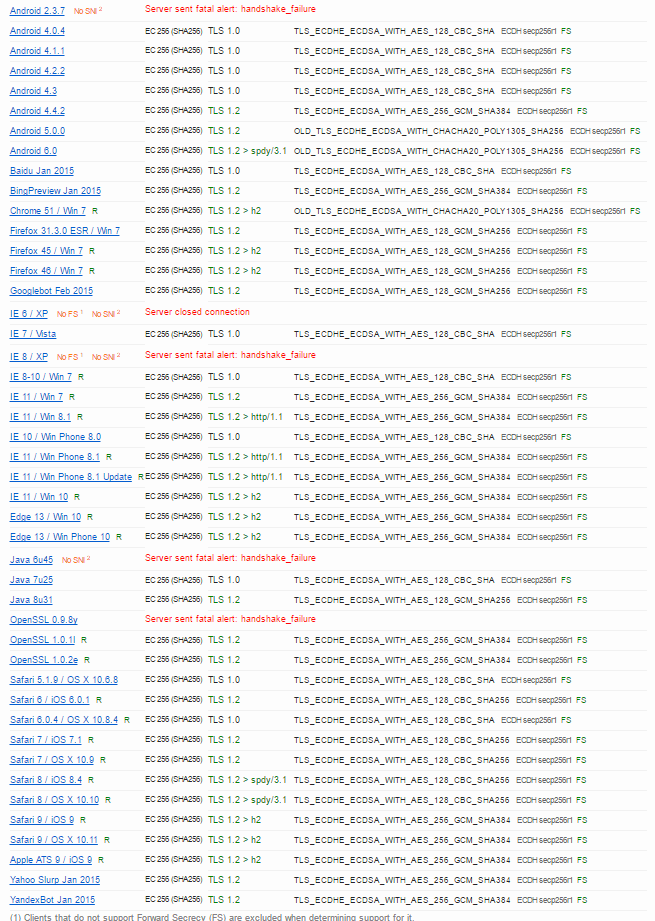Image resolution: width=655 pixels, height=921 pixels.
Task: Open IE 11 / Win 10 link
Action: (x=39, y=496)
